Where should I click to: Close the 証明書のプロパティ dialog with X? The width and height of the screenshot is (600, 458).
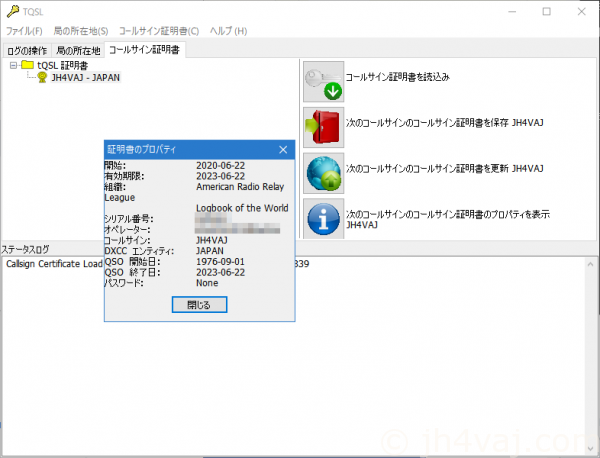282,149
